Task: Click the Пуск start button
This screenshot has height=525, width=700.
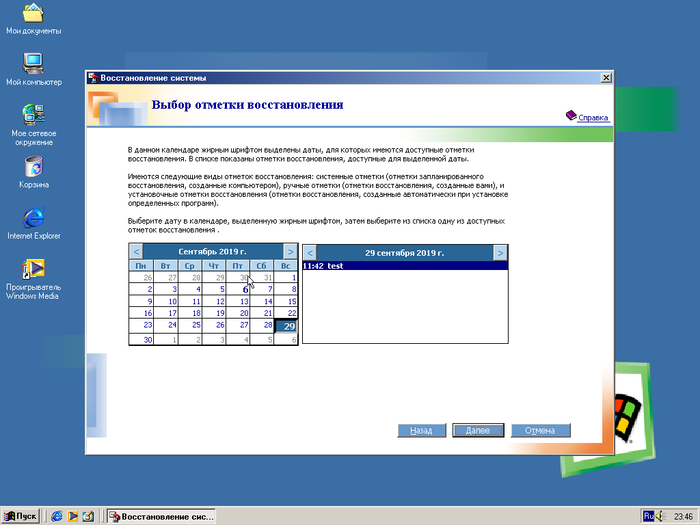Action: coord(21,517)
